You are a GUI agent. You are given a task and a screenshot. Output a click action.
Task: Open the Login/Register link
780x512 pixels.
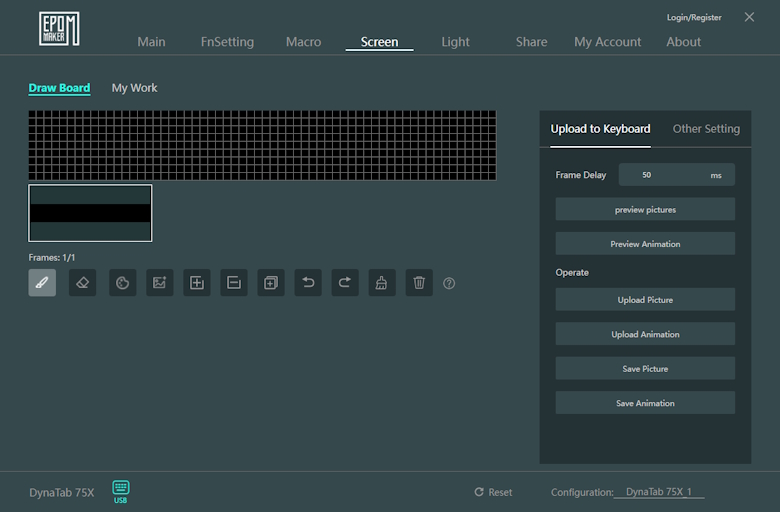pos(694,18)
